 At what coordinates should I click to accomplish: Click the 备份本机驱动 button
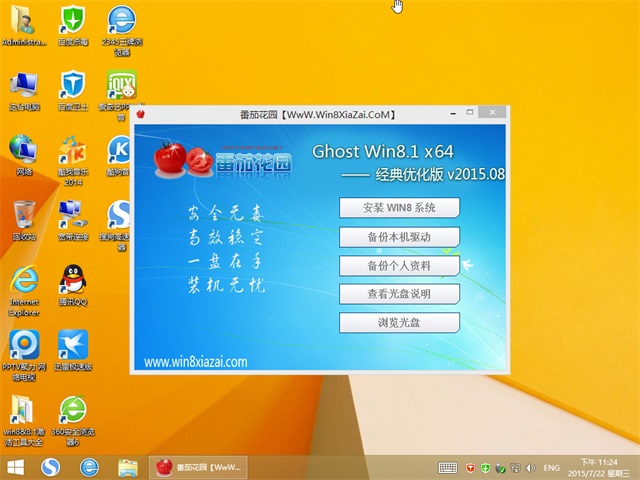[399, 237]
